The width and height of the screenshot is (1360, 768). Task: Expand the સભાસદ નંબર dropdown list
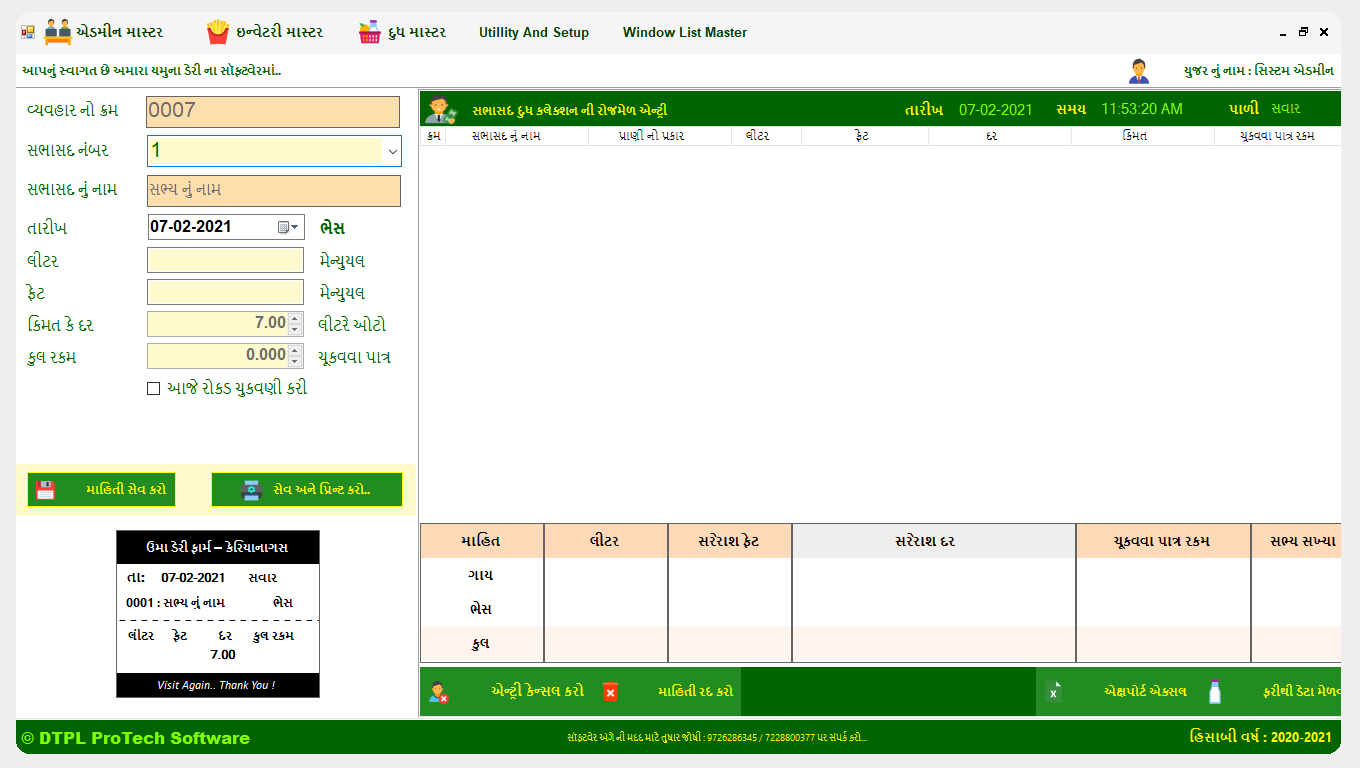click(x=390, y=151)
